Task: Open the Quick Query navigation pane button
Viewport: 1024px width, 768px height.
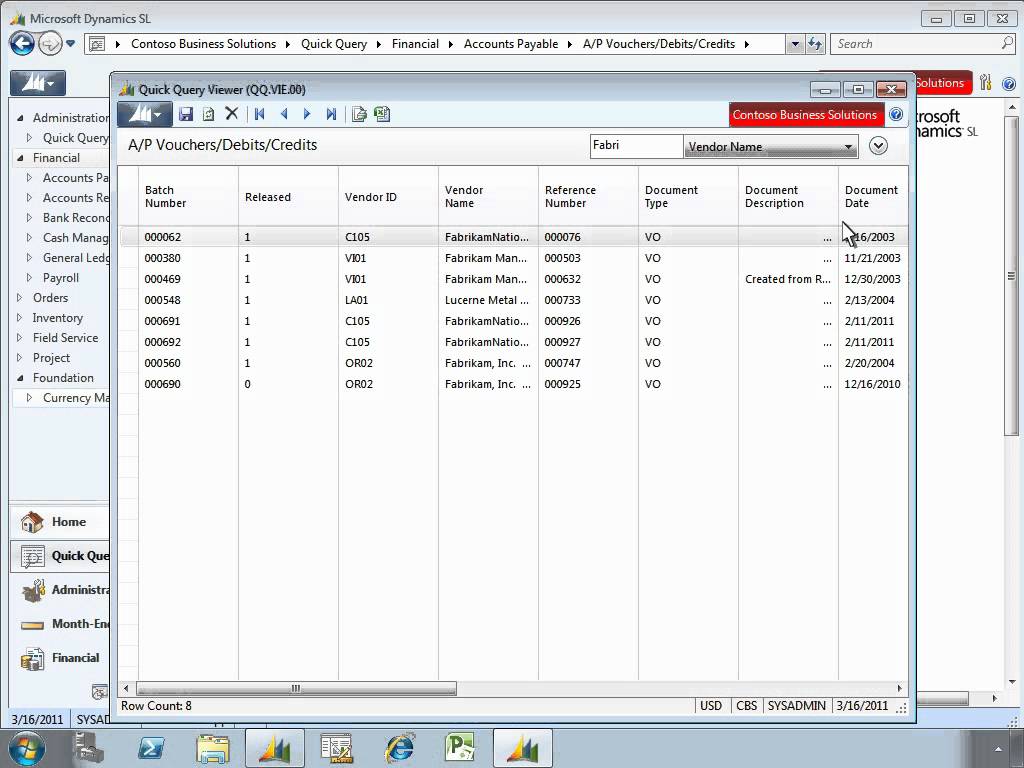Action: click(x=60, y=556)
